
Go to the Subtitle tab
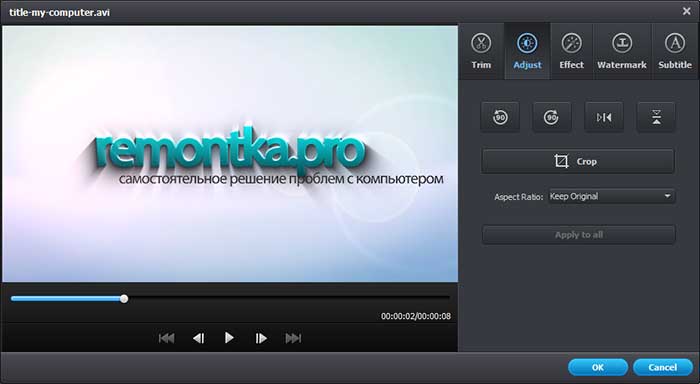click(675, 51)
